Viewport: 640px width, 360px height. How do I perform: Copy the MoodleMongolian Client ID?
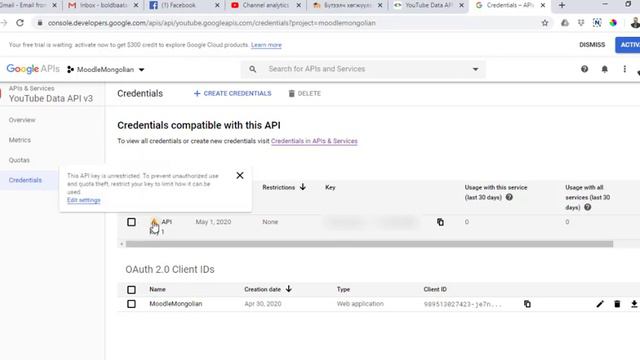[527, 304]
